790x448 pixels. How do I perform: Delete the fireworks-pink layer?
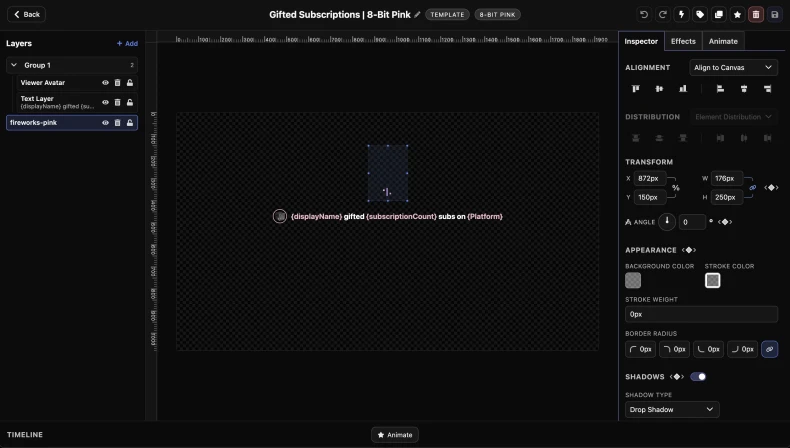[117, 122]
